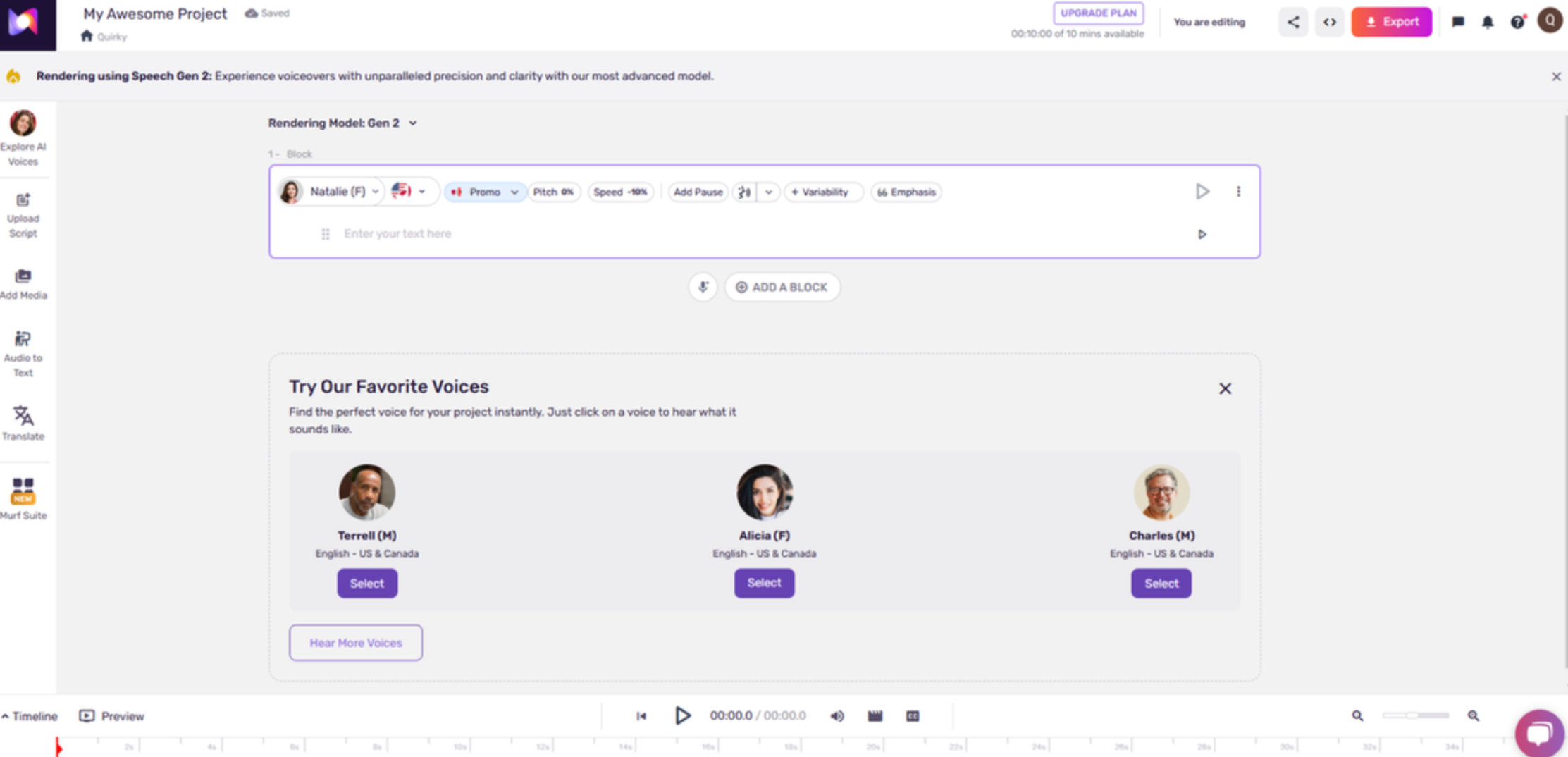Open the video clapper icon in player bar

(x=875, y=716)
